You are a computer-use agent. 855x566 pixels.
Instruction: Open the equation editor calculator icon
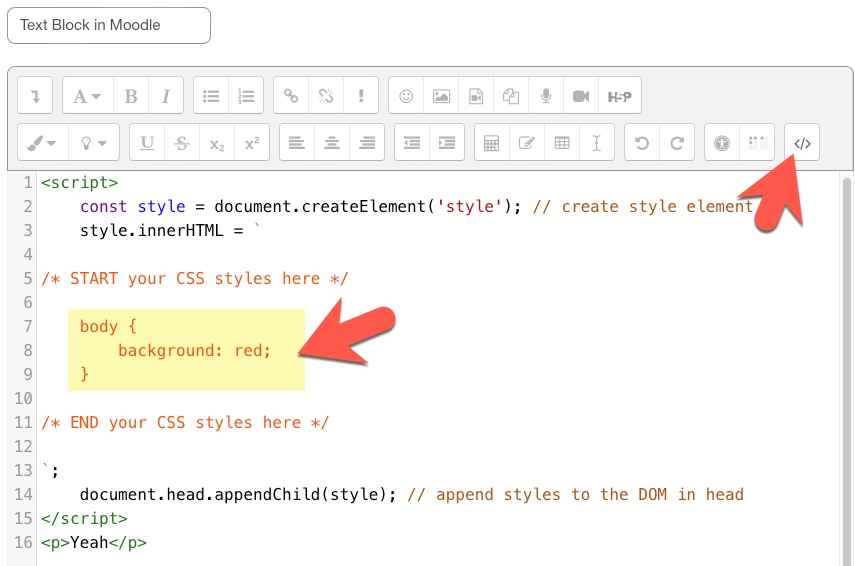tap(491, 143)
